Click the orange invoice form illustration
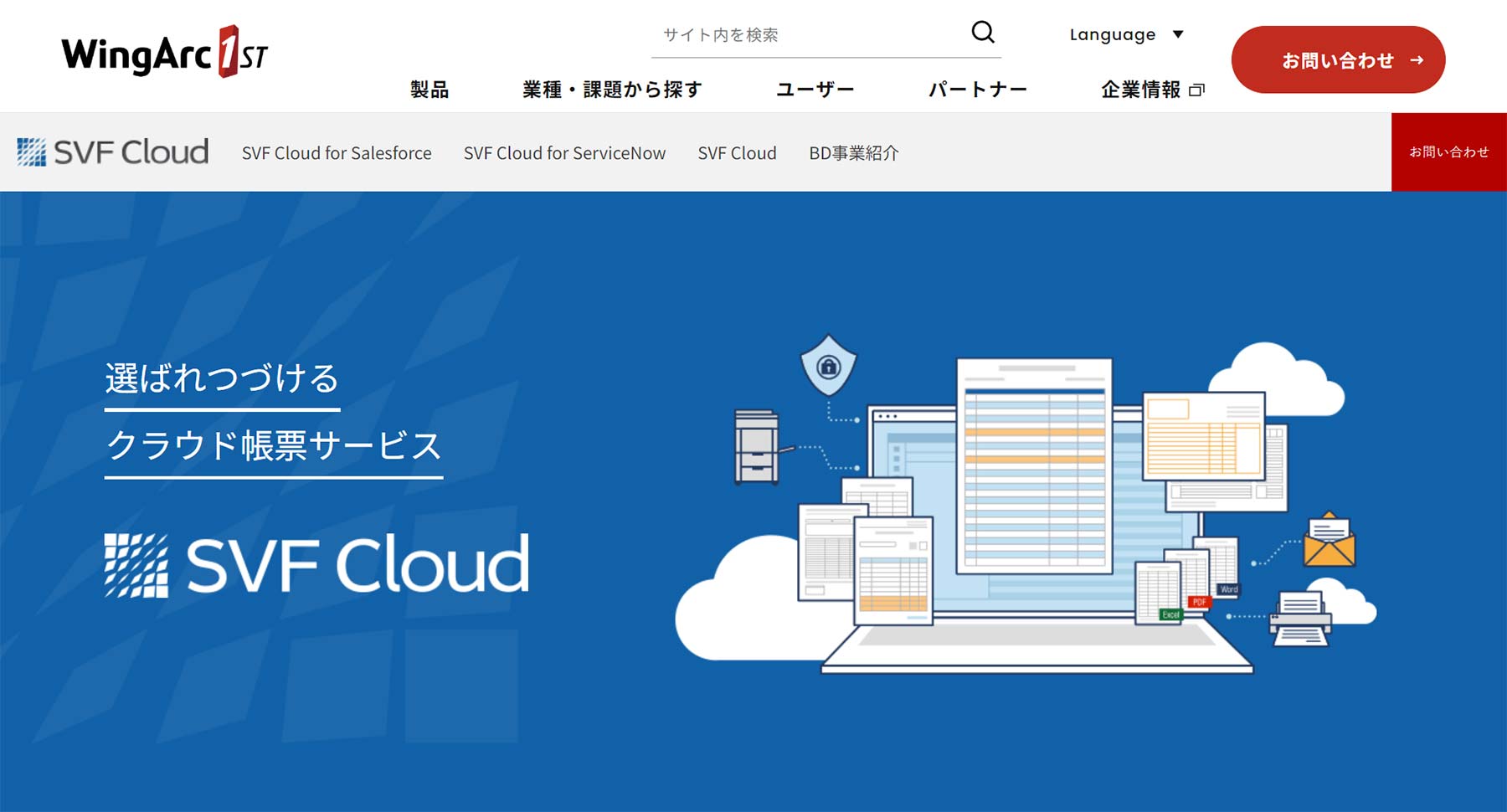Image resolution: width=1507 pixels, height=812 pixels. click(x=1204, y=435)
